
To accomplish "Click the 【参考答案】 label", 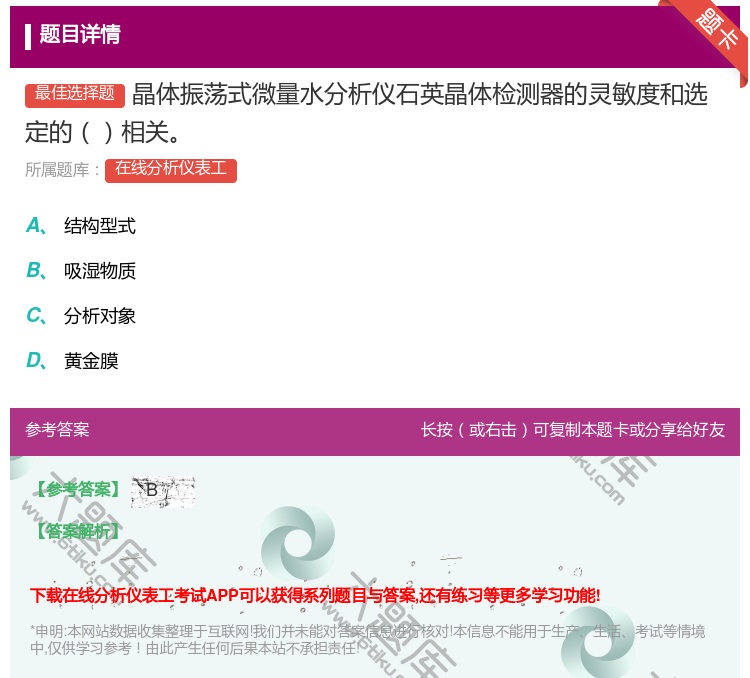I will [x=78, y=489].
